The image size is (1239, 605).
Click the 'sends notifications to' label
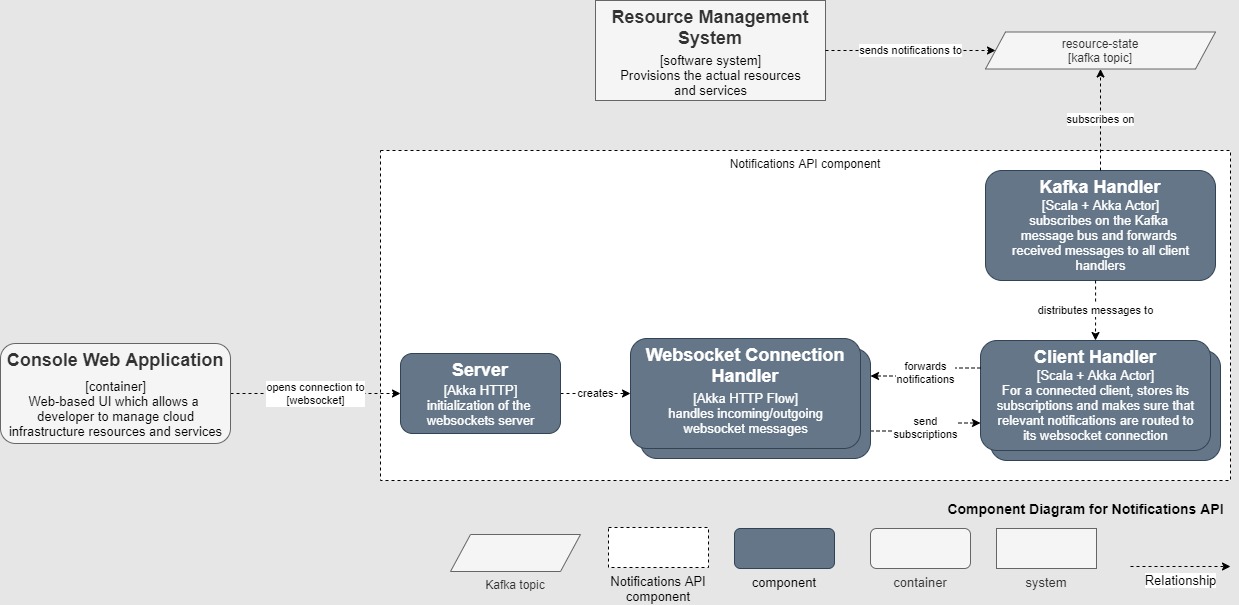click(x=909, y=50)
